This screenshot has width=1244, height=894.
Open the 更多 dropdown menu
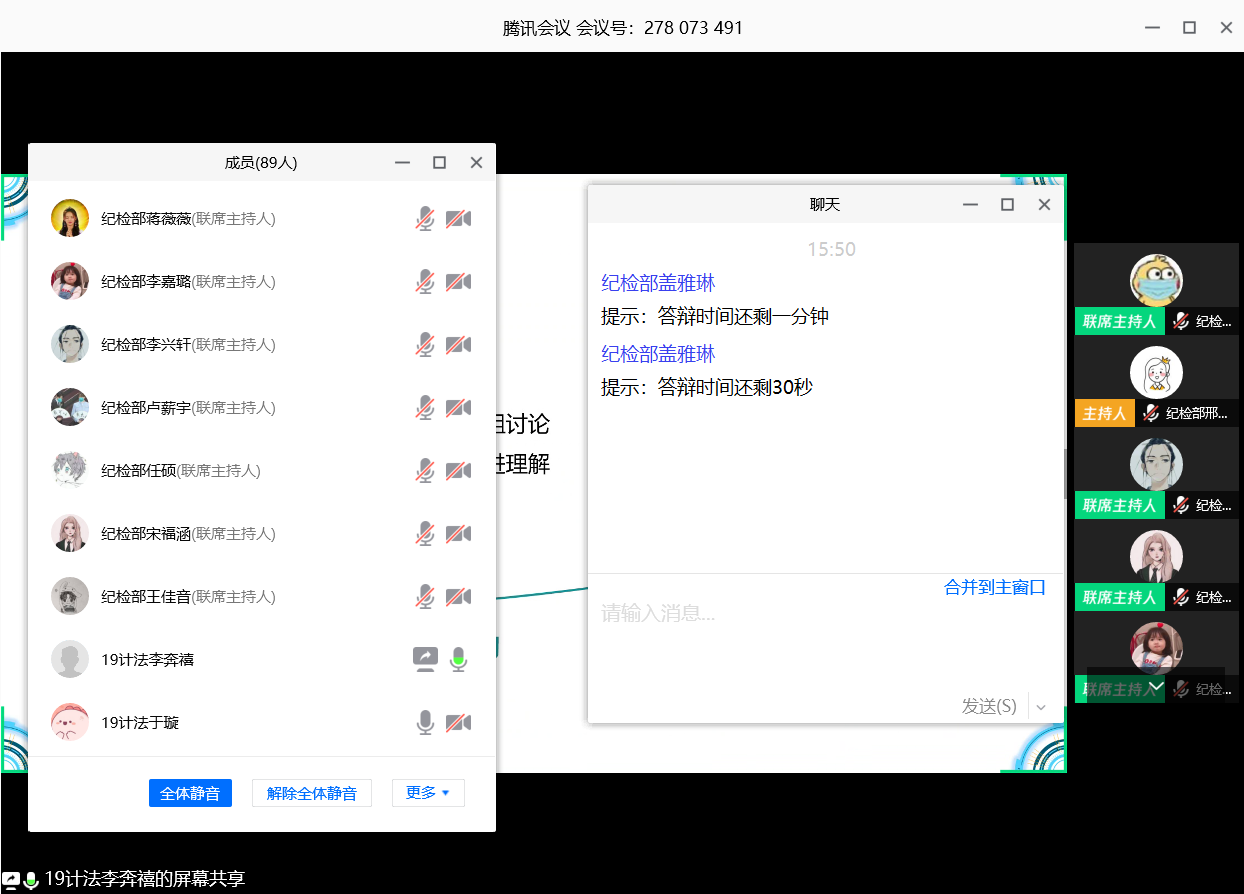pyautogui.click(x=428, y=793)
